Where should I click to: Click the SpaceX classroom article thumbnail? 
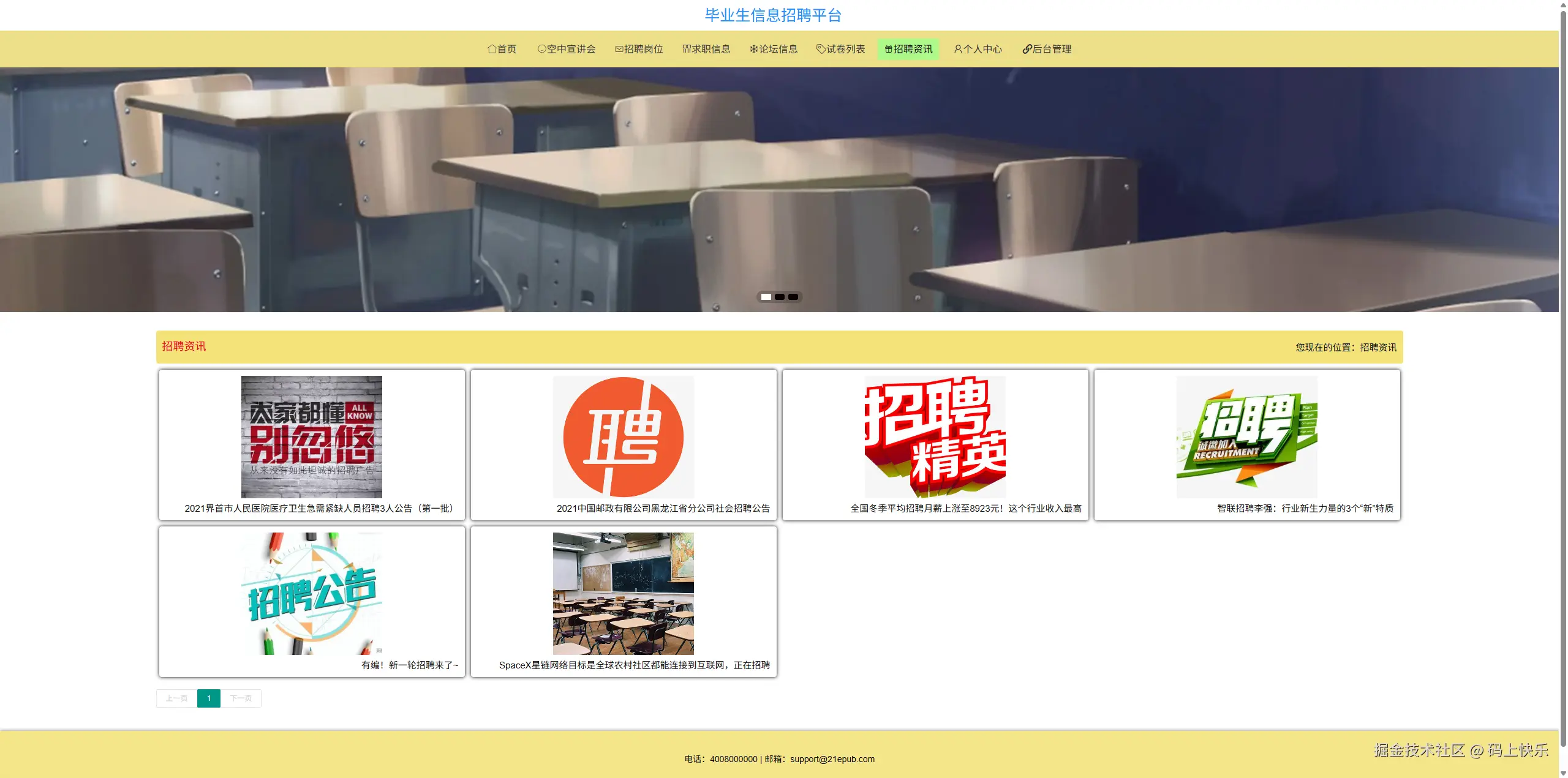click(623, 593)
